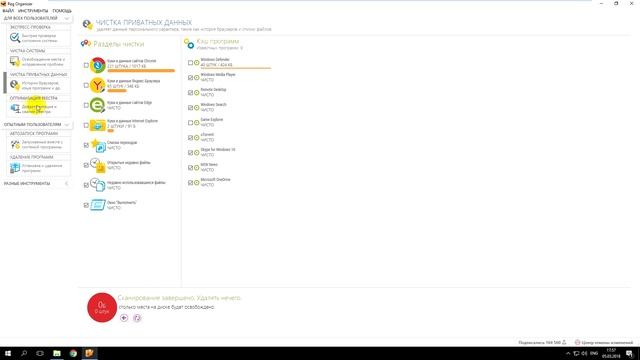Click the Подписались subscribers counter
640x360 pixels.
click(x=542, y=342)
